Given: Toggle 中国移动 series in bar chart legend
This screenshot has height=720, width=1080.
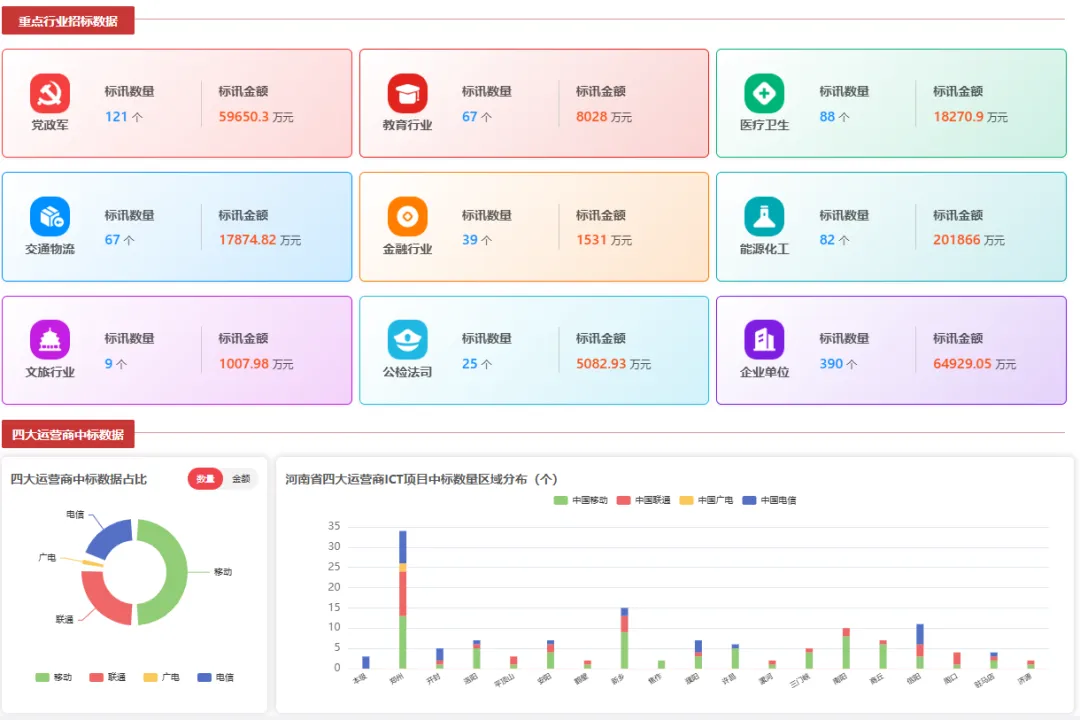Looking at the screenshot, I should [x=581, y=500].
